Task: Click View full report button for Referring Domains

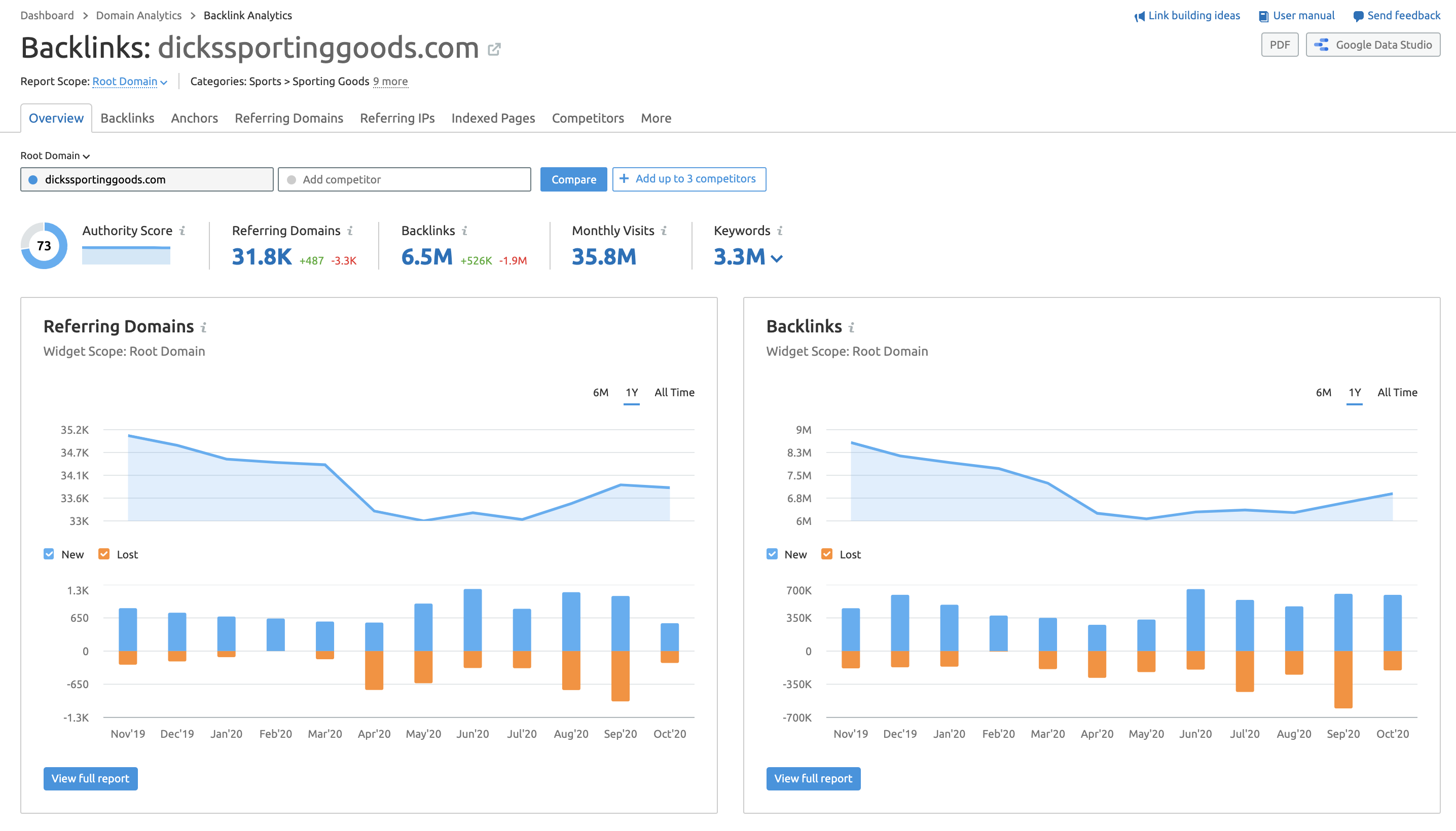Action: coord(90,778)
